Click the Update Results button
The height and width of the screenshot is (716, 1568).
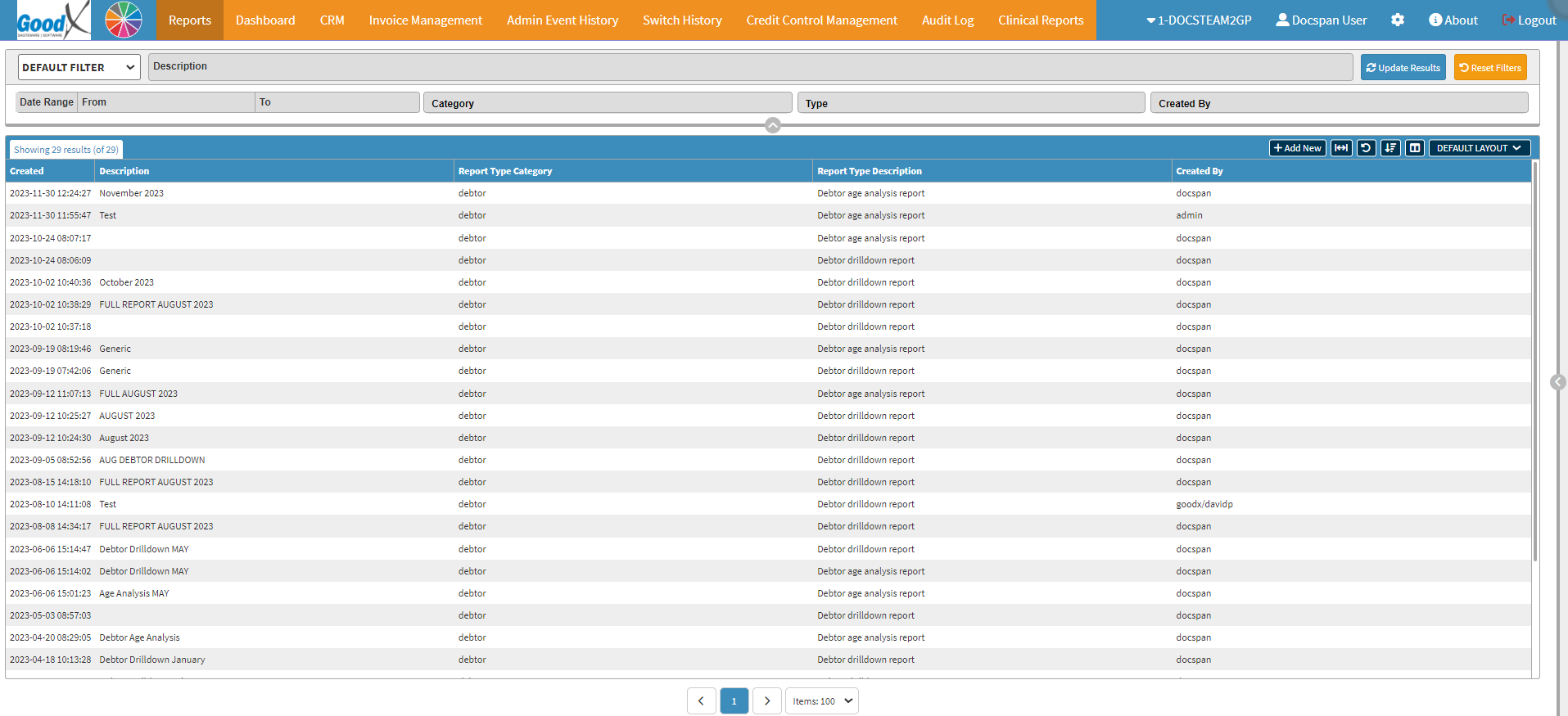[x=1403, y=67]
